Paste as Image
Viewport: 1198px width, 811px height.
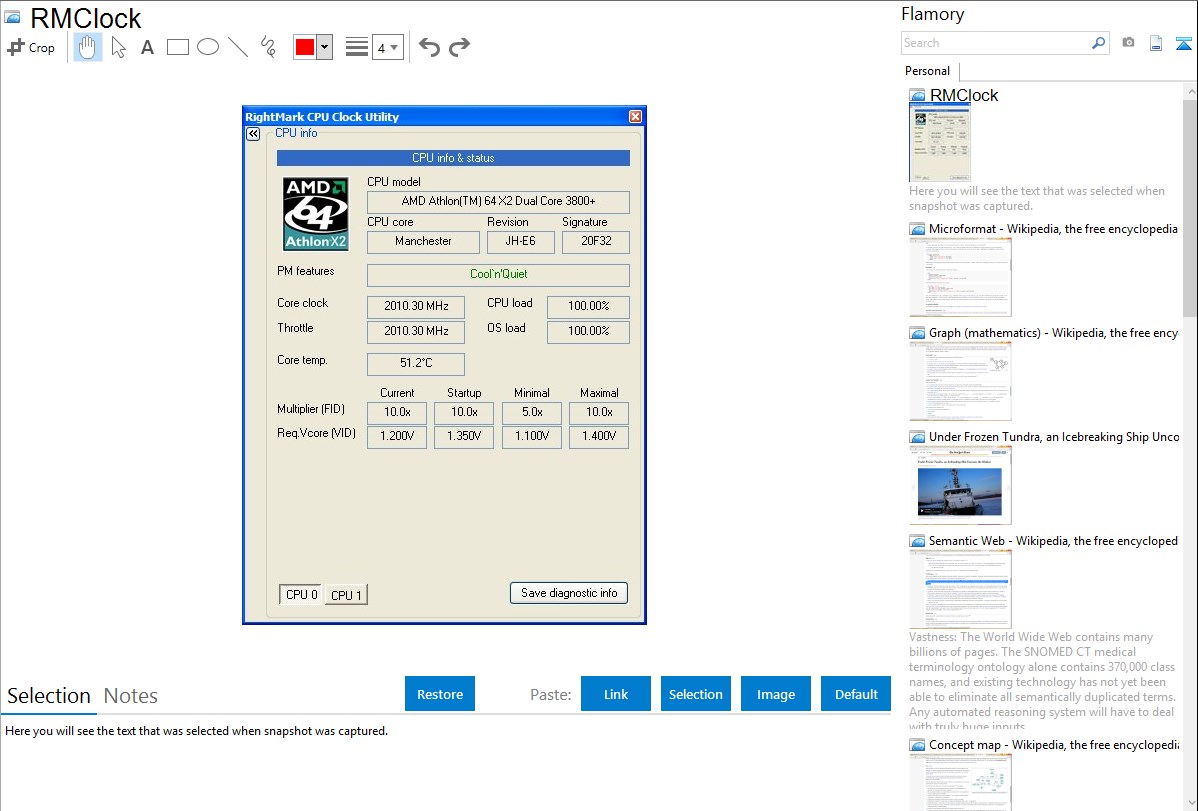point(776,694)
